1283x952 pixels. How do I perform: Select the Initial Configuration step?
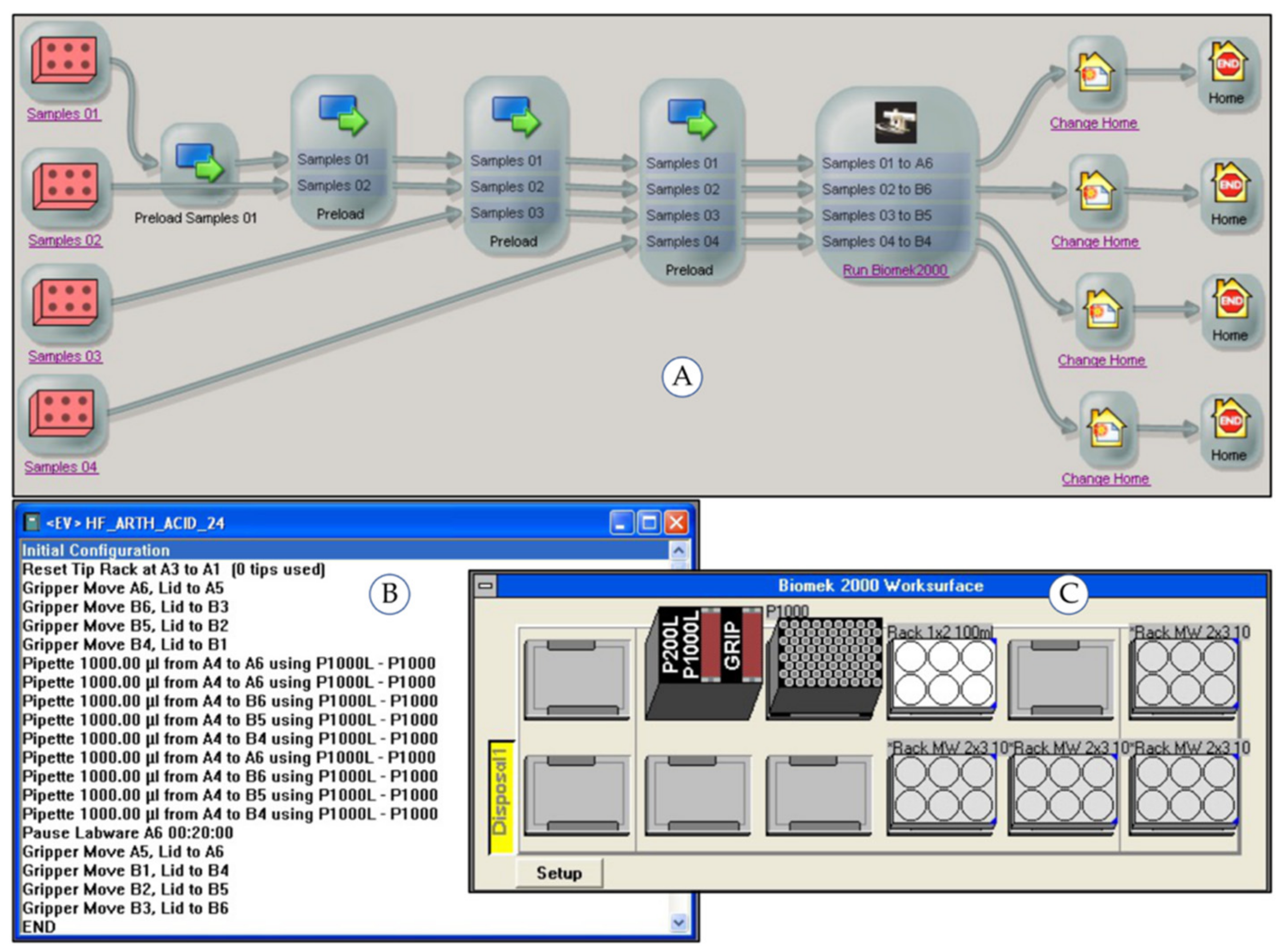[96, 550]
